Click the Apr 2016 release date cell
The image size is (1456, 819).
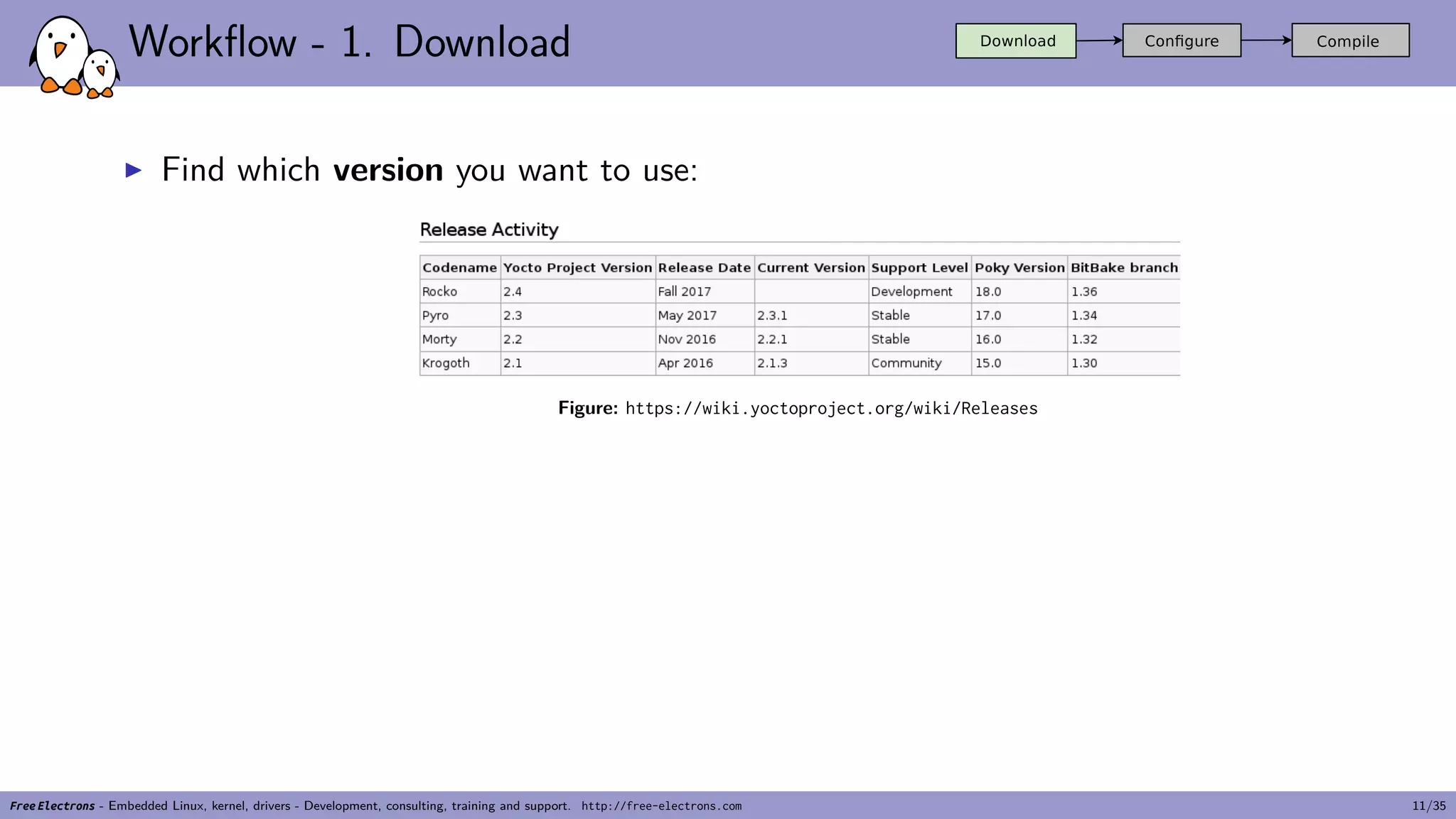tap(705, 363)
